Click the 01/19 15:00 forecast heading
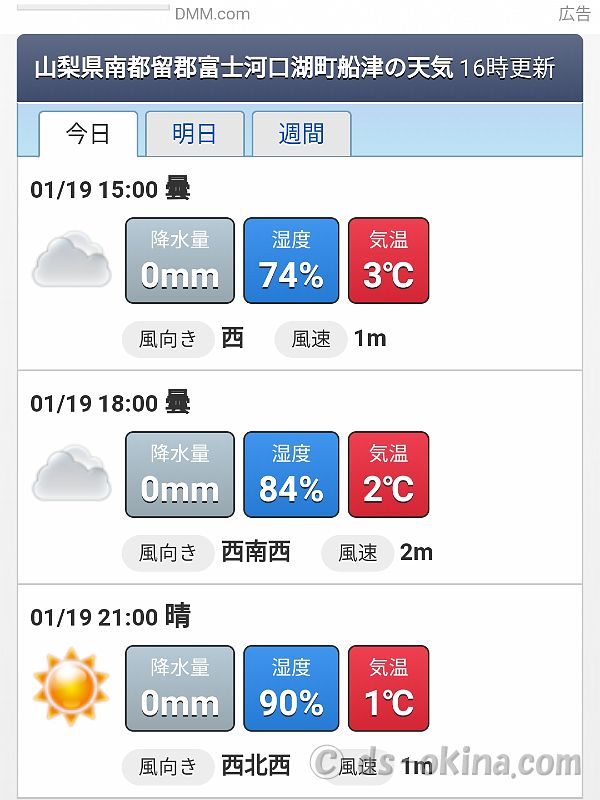This screenshot has height=800, width=600. [111, 189]
